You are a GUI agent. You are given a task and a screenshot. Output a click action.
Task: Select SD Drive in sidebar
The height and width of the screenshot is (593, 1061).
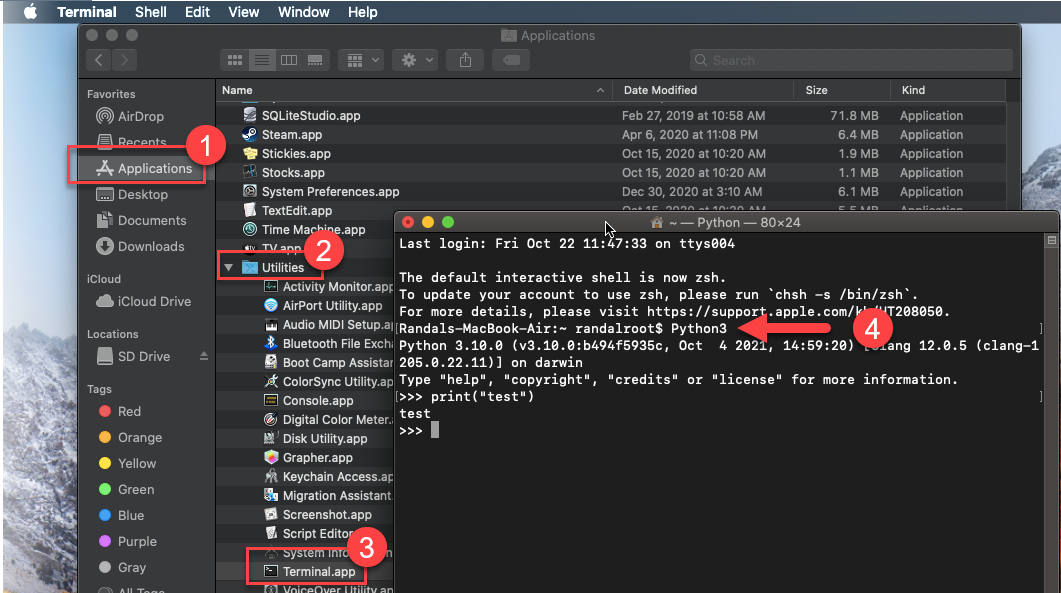click(134, 356)
